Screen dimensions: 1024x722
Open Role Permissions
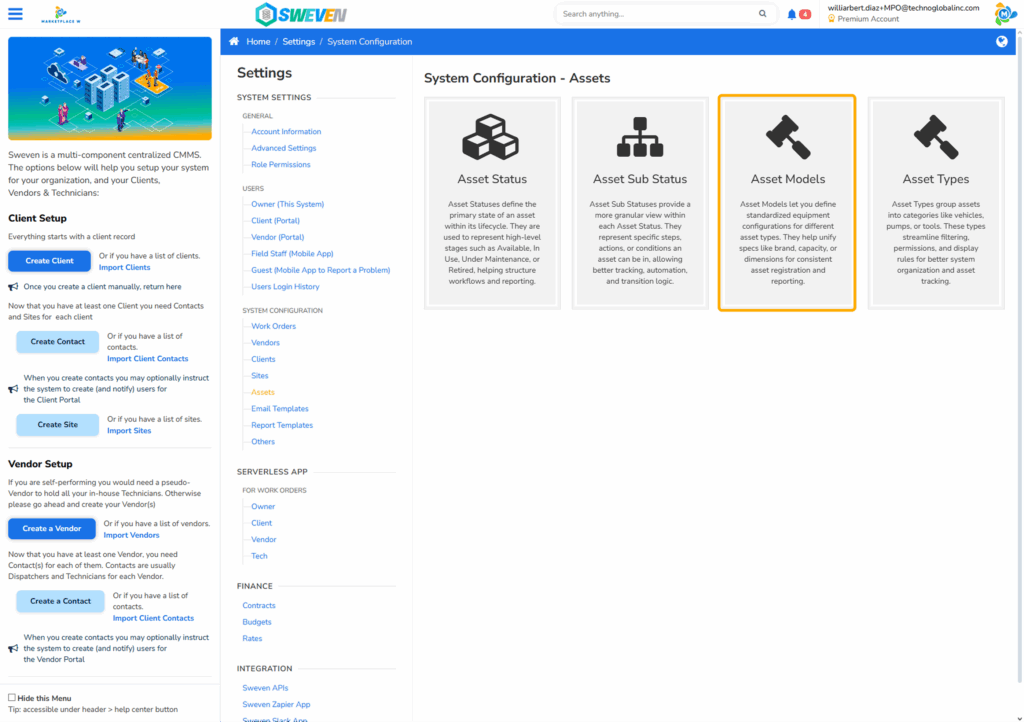[281, 165]
